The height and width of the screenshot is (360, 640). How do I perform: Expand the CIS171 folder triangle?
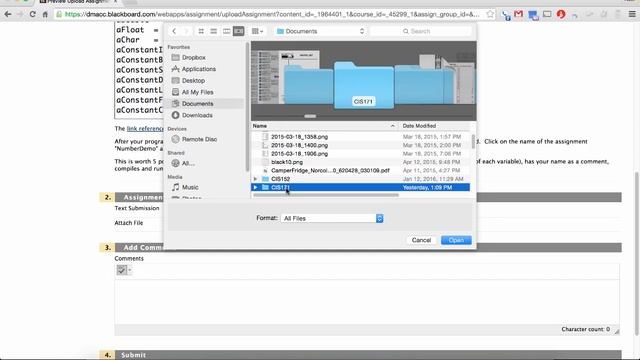256,187
